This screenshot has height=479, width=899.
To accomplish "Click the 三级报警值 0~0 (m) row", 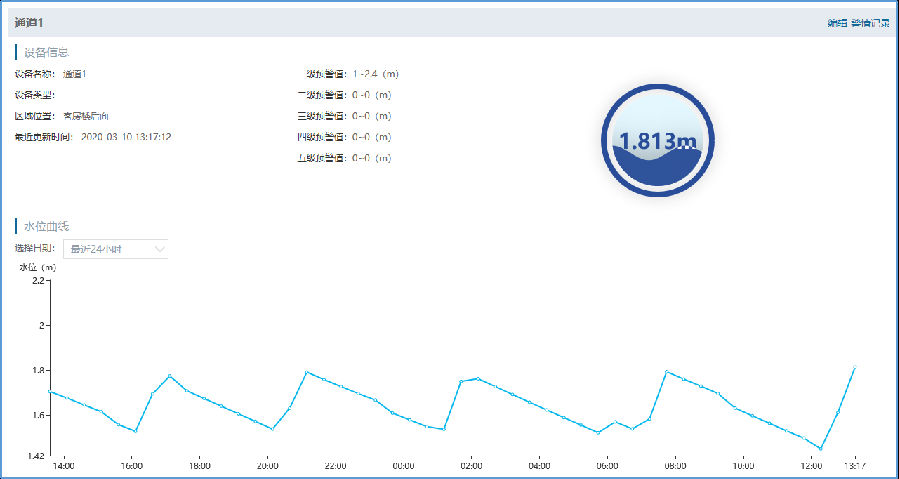I will coord(345,116).
